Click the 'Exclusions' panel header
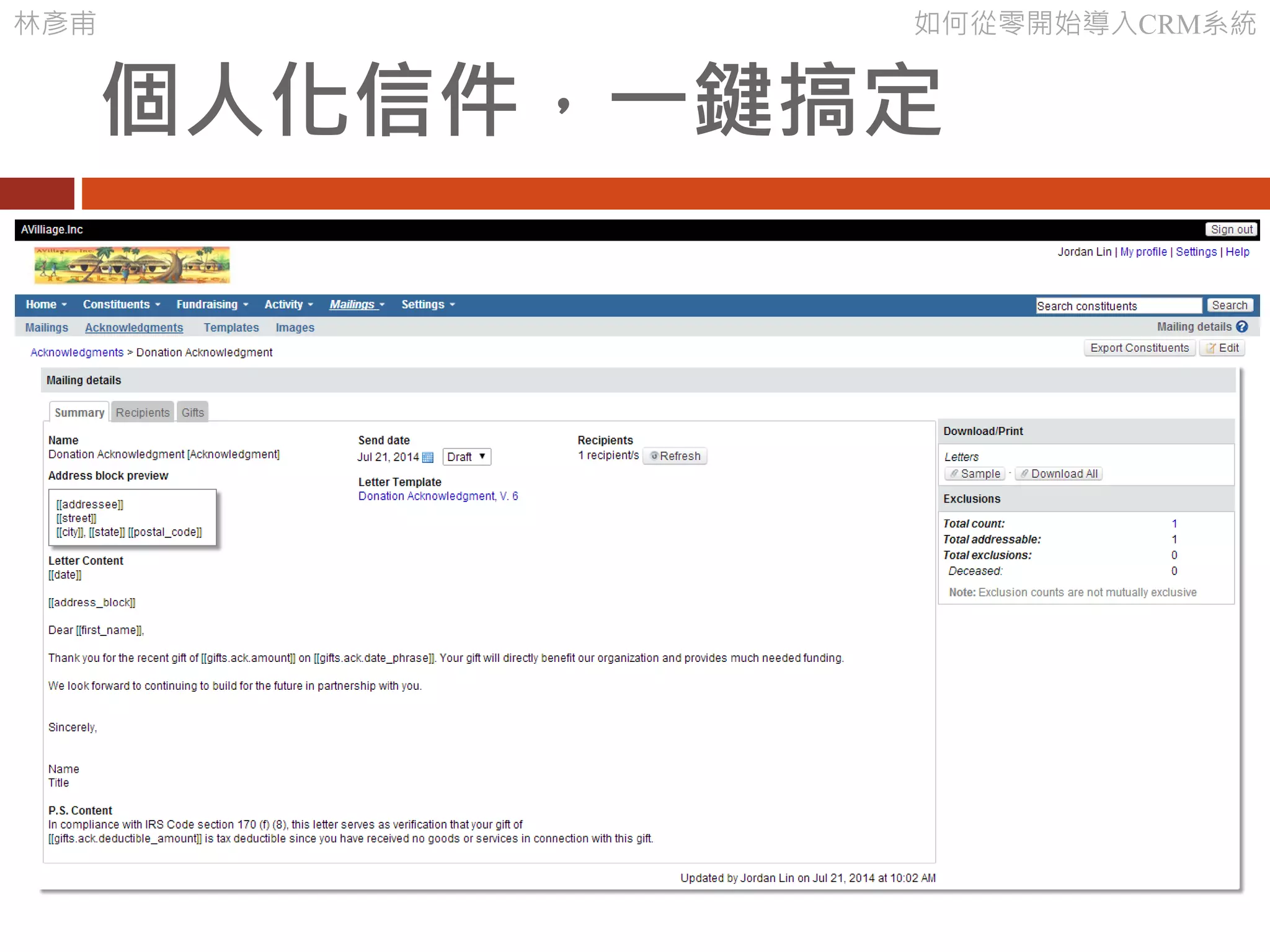 click(x=1086, y=499)
